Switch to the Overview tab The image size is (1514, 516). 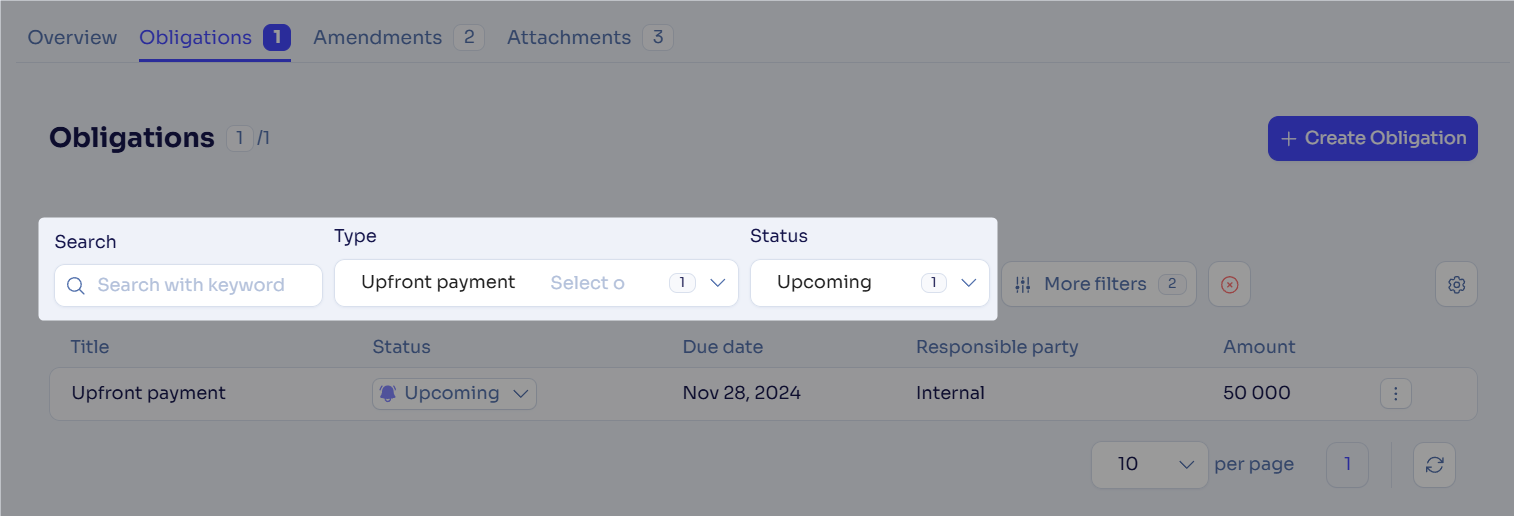click(x=72, y=37)
